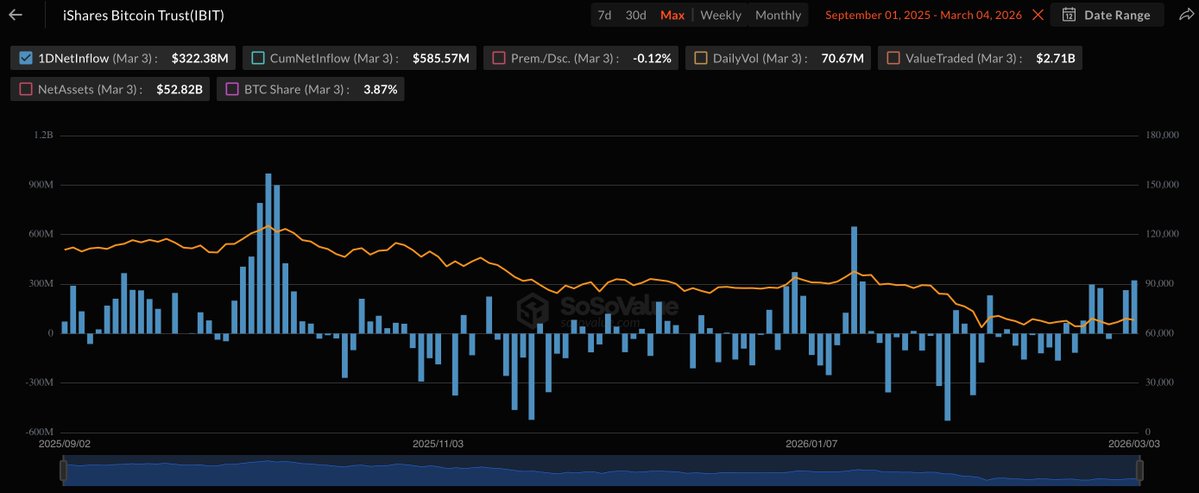
Task: Click the 2025/09/02 x-axis date label
Action: click(64, 443)
